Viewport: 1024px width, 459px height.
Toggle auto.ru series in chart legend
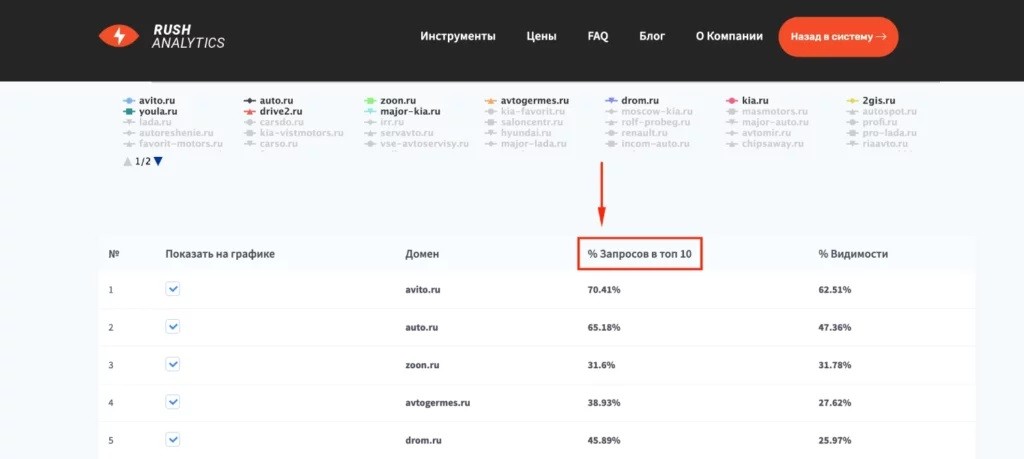268,101
